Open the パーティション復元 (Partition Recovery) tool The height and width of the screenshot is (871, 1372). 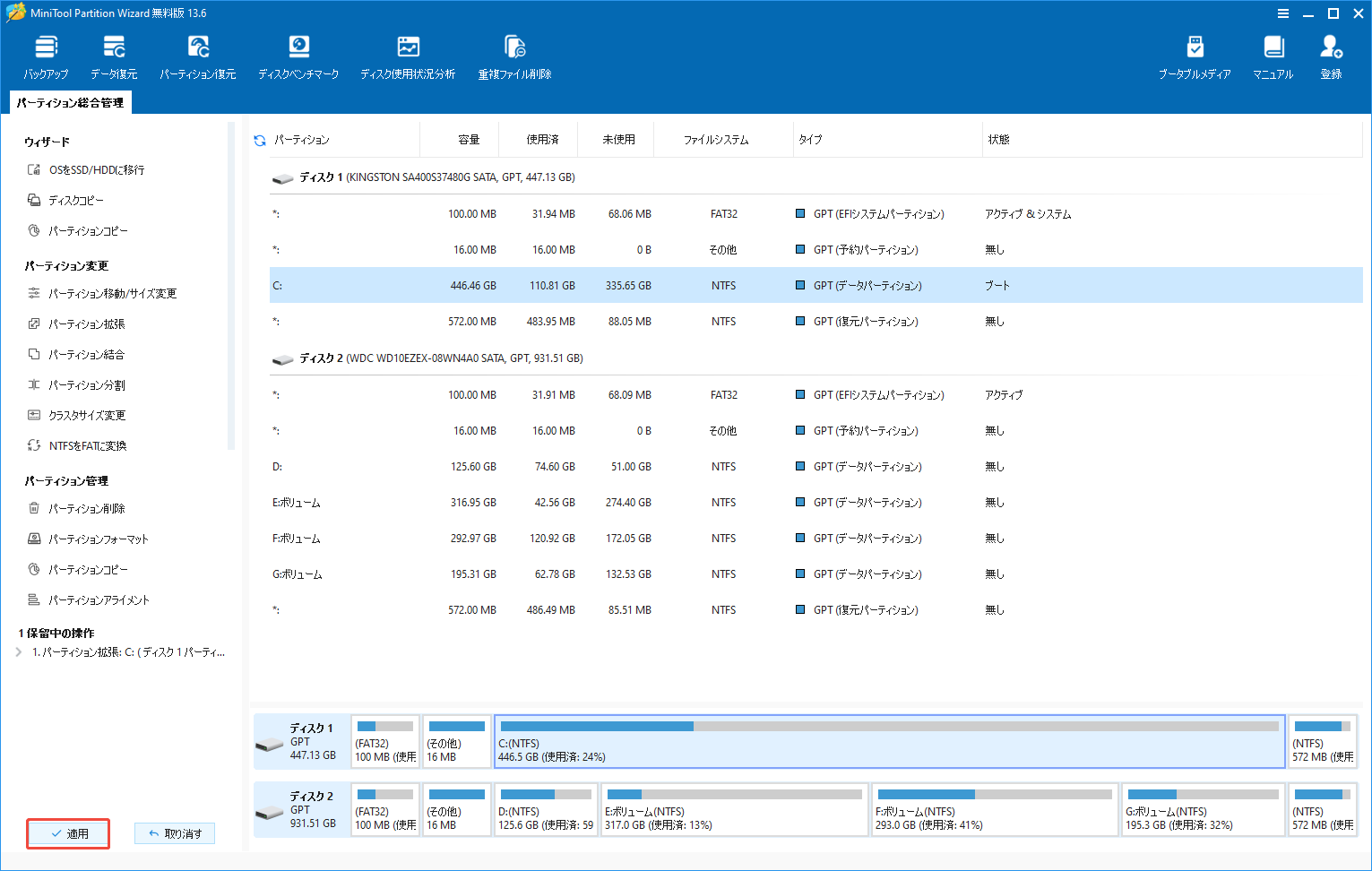(197, 56)
